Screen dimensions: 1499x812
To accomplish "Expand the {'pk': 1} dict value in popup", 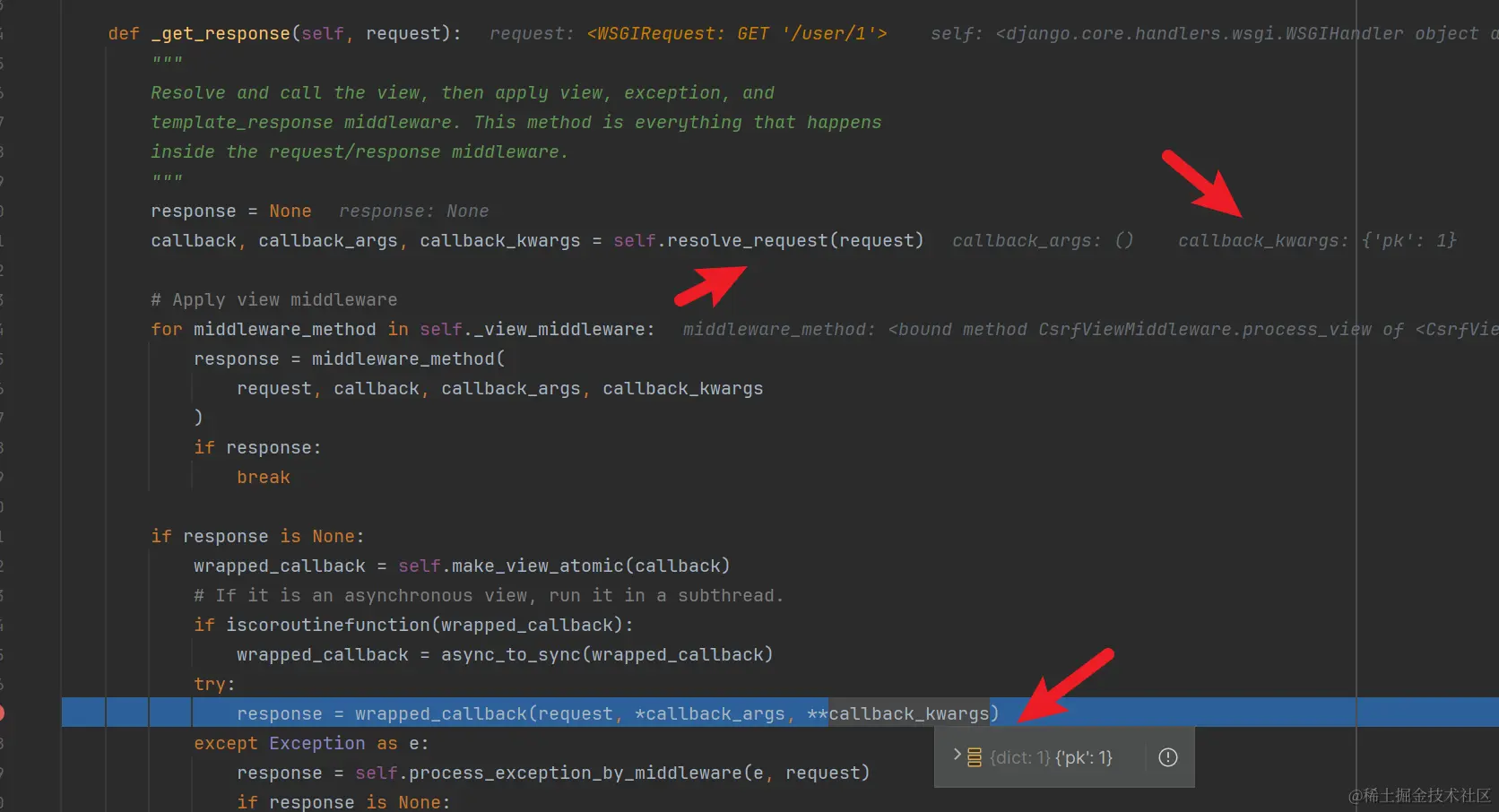I will click(957, 756).
